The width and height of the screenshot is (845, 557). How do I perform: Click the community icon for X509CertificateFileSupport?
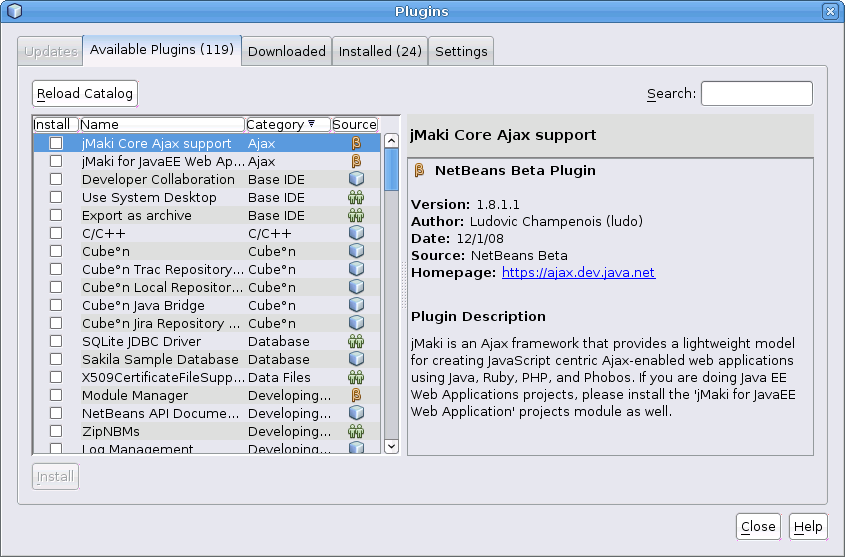[356, 377]
